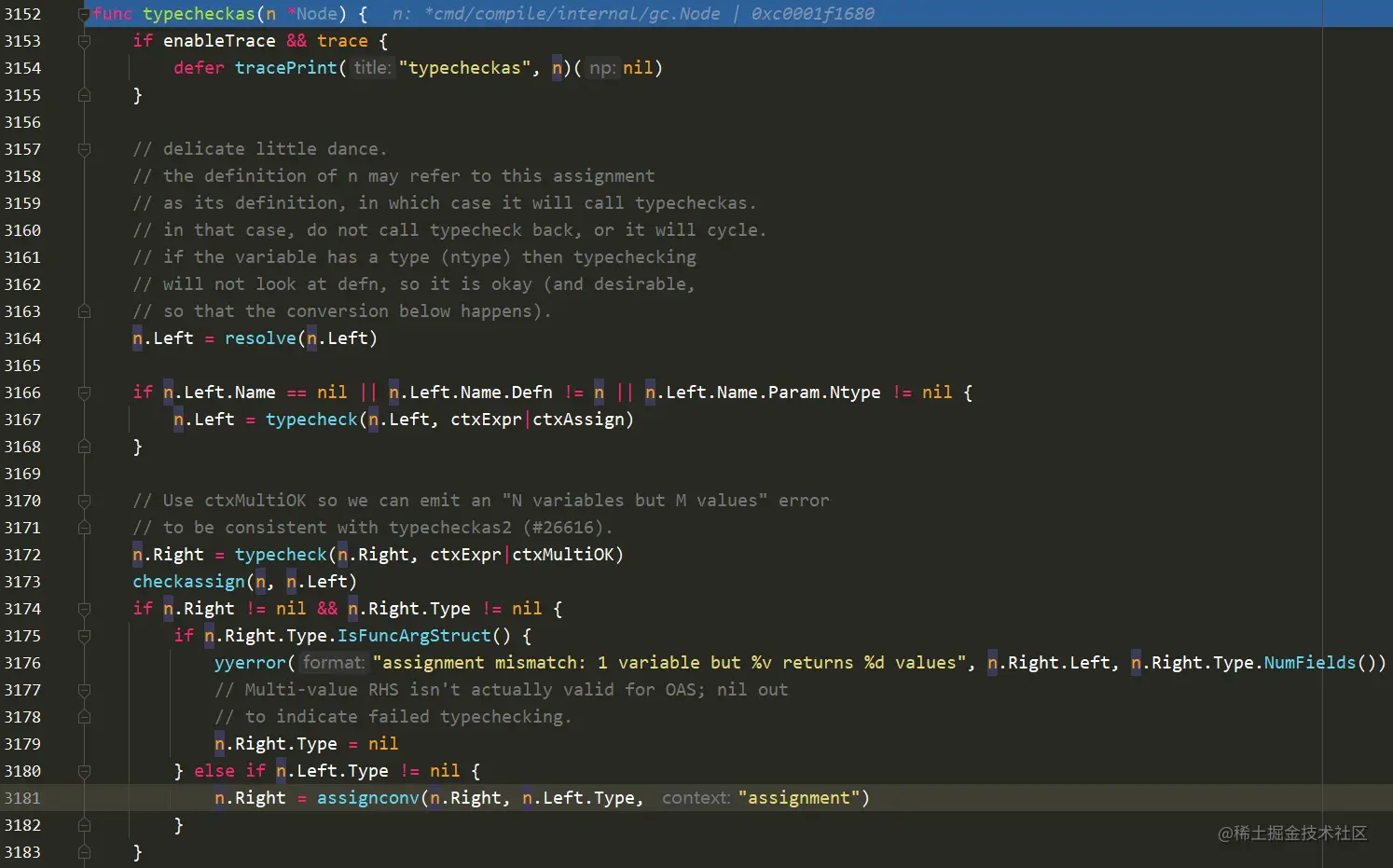Click the fold end marker at line 3168
The width and height of the screenshot is (1393, 868).
tap(84, 447)
